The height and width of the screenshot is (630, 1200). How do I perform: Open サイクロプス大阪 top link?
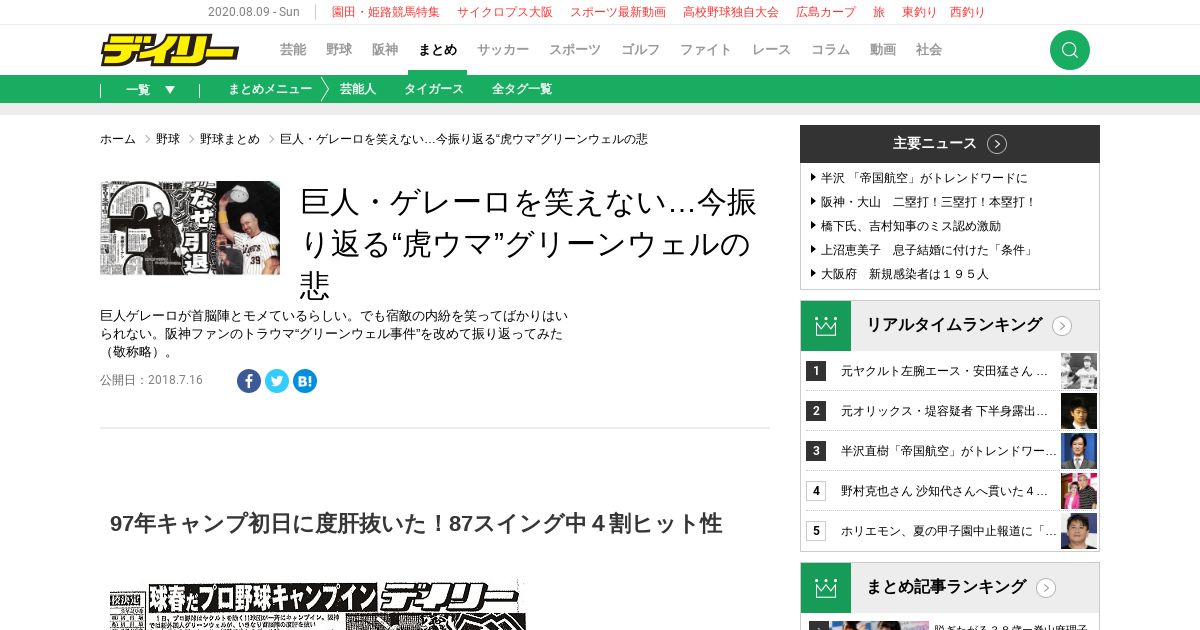(x=505, y=12)
